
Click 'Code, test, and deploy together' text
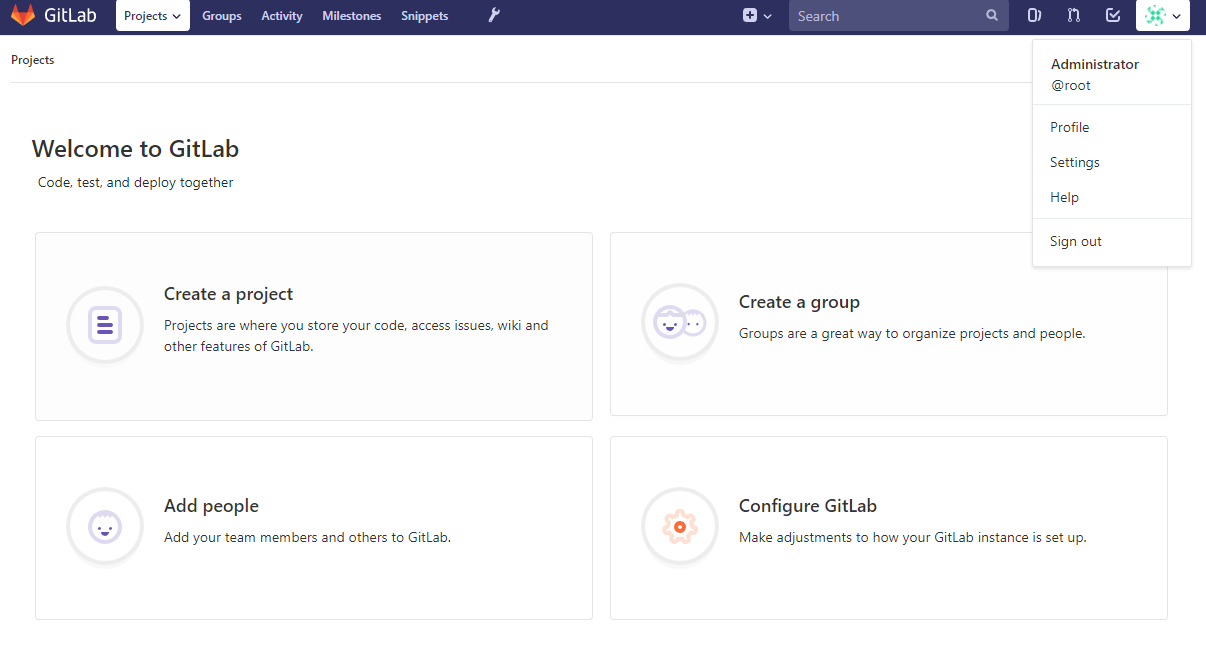pos(136,182)
